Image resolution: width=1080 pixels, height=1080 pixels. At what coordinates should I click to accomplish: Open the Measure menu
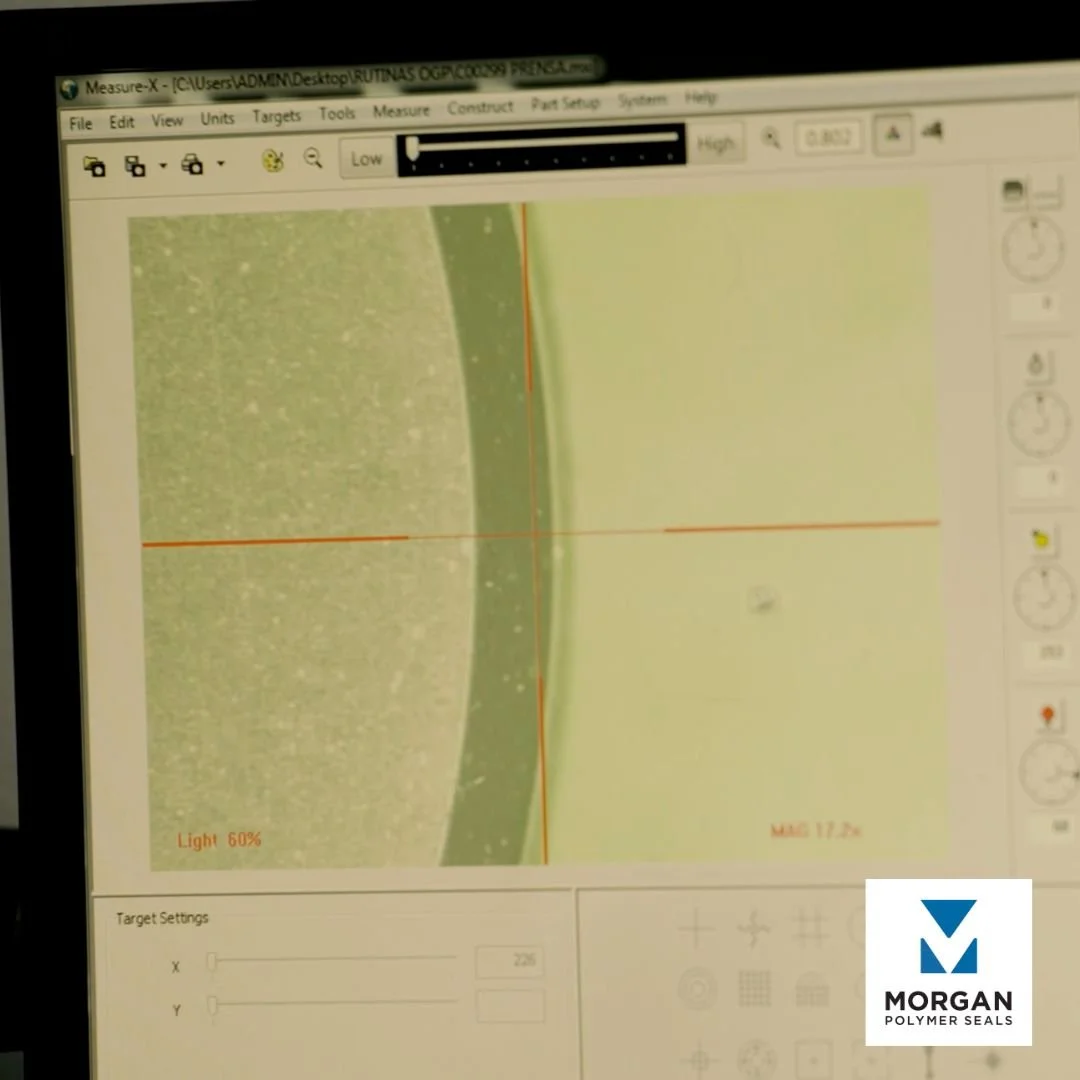[x=401, y=111]
